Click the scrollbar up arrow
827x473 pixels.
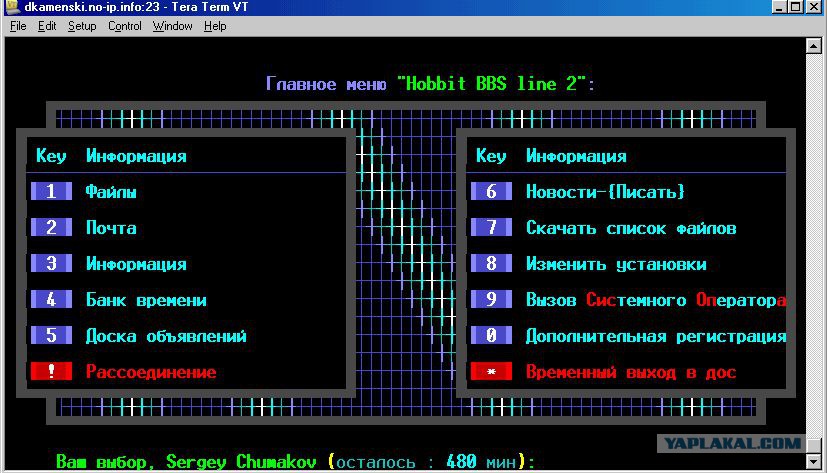tap(814, 45)
